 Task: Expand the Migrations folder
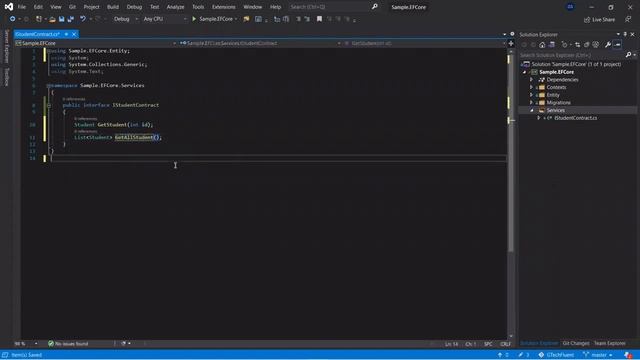pyautogui.click(x=531, y=102)
